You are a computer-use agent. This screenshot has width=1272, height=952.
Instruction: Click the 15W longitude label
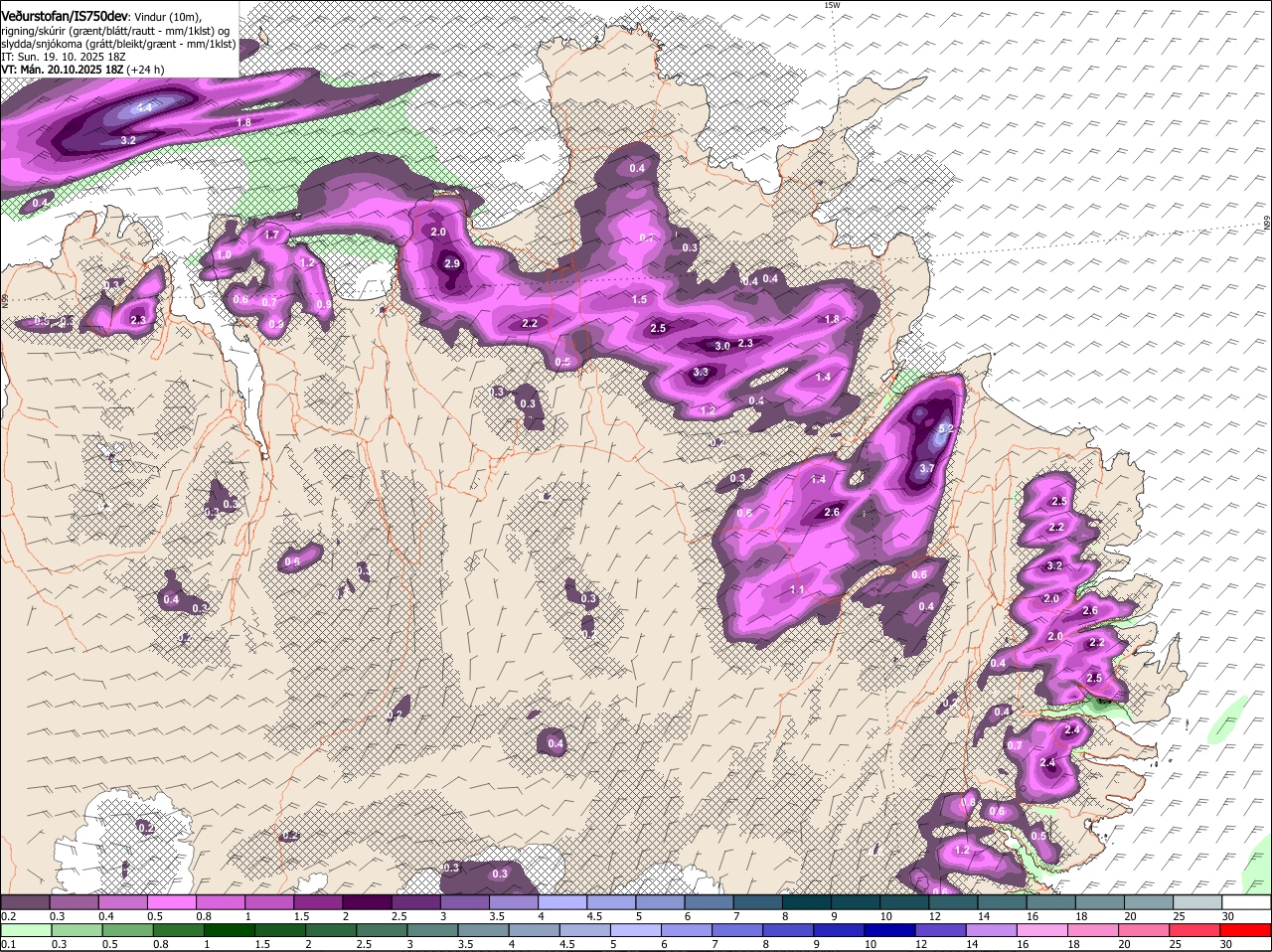pyautogui.click(x=832, y=5)
